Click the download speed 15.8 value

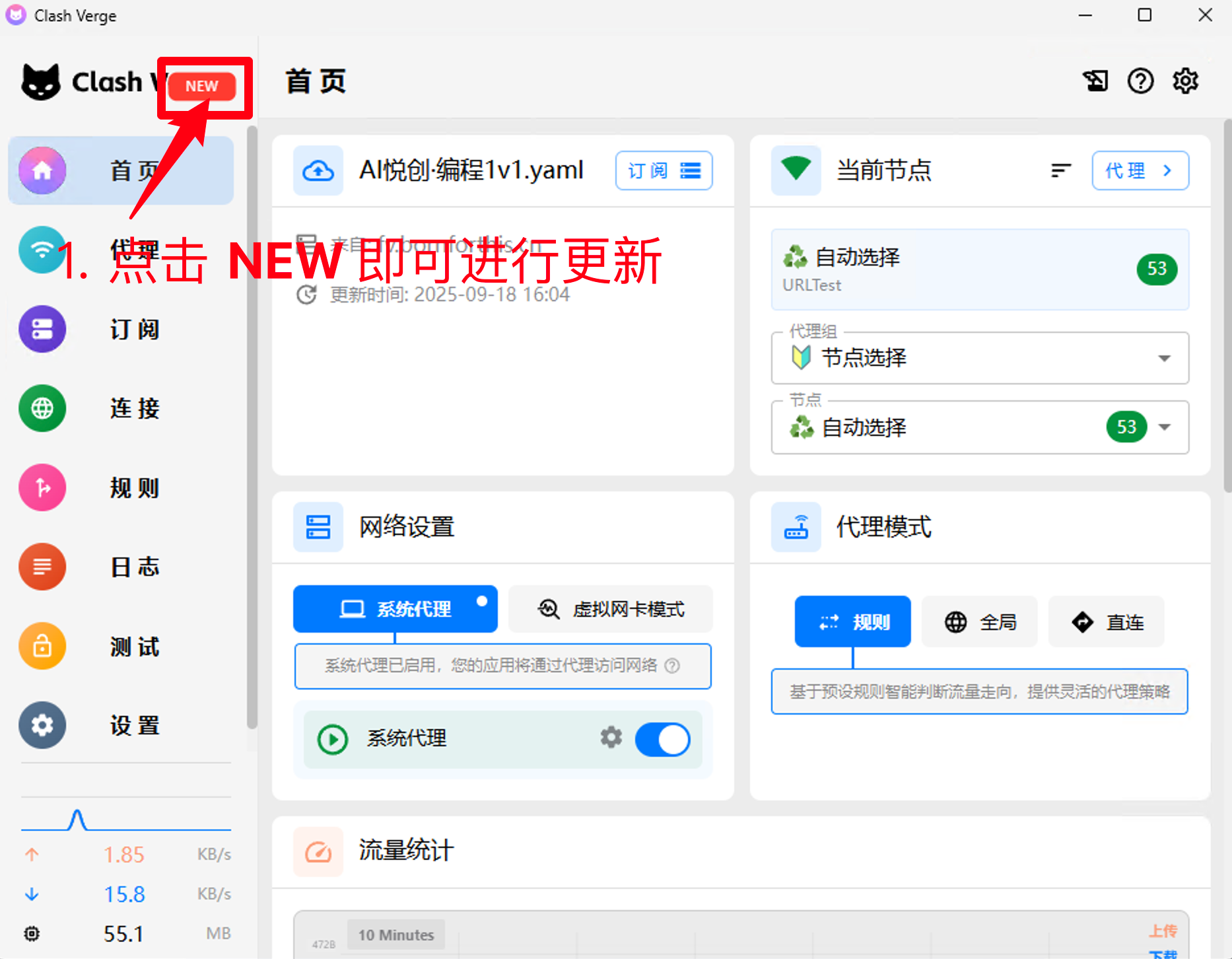click(124, 894)
